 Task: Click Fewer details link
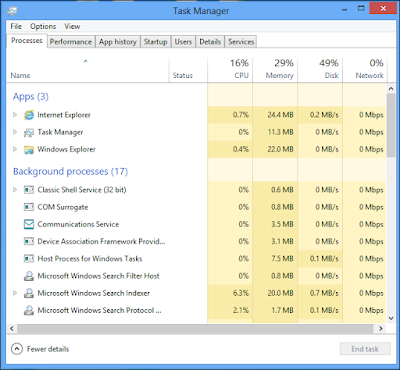[48, 349]
